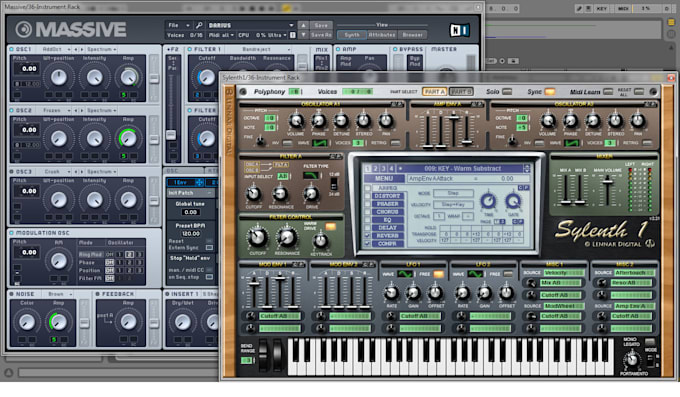This screenshot has width=680, height=397.
Task: Toggle LFO 2 Free switch
Action: (x=508, y=274)
